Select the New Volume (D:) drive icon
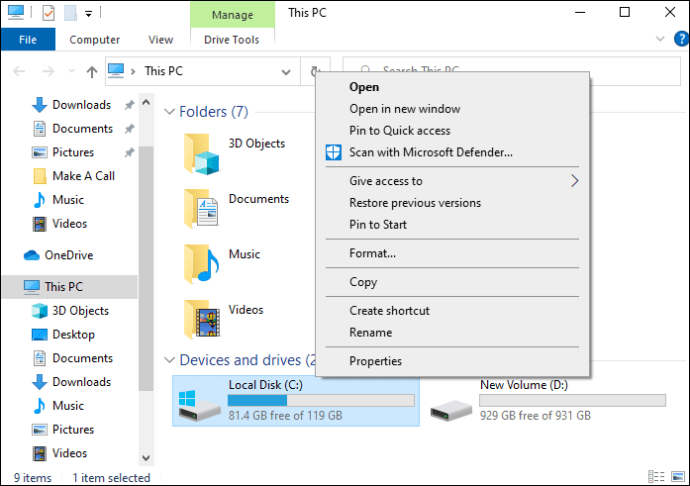 click(x=451, y=411)
